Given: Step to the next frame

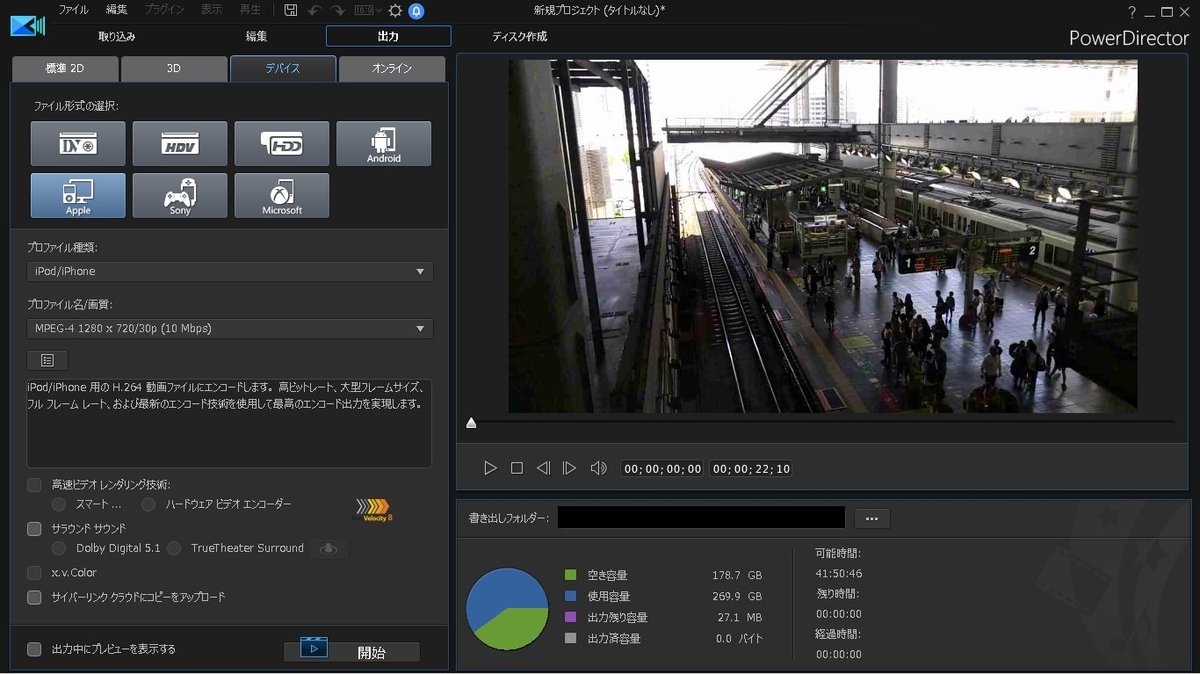Looking at the screenshot, I should [x=569, y=468].
